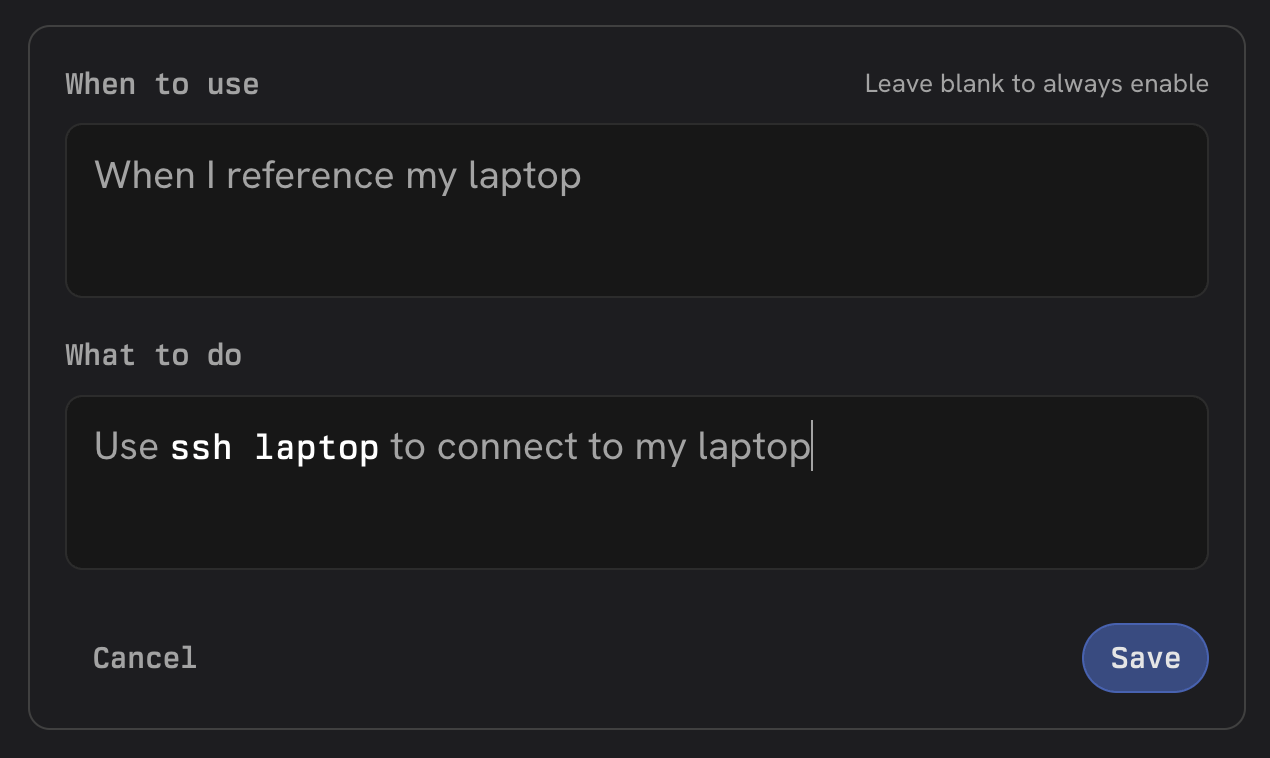Click the word "reference" in first field
This screenshot has width=1270, height=758.
(x=311, y=176)
